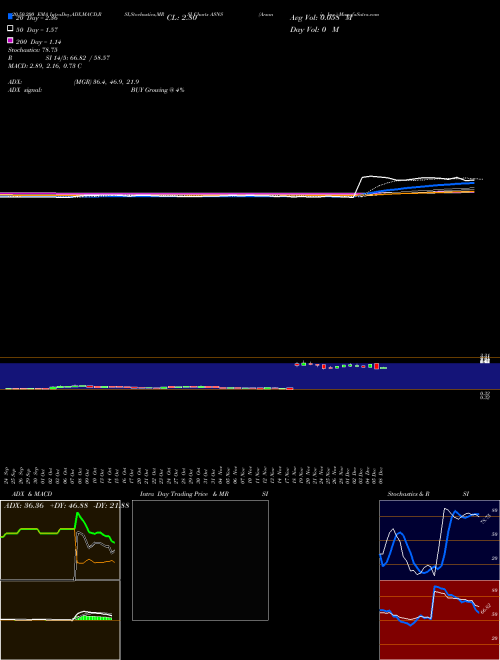Click the green MACD histogram bars
Image resolution: width=500 pixels, height=660 pixels.
click(x=93, y=617)
